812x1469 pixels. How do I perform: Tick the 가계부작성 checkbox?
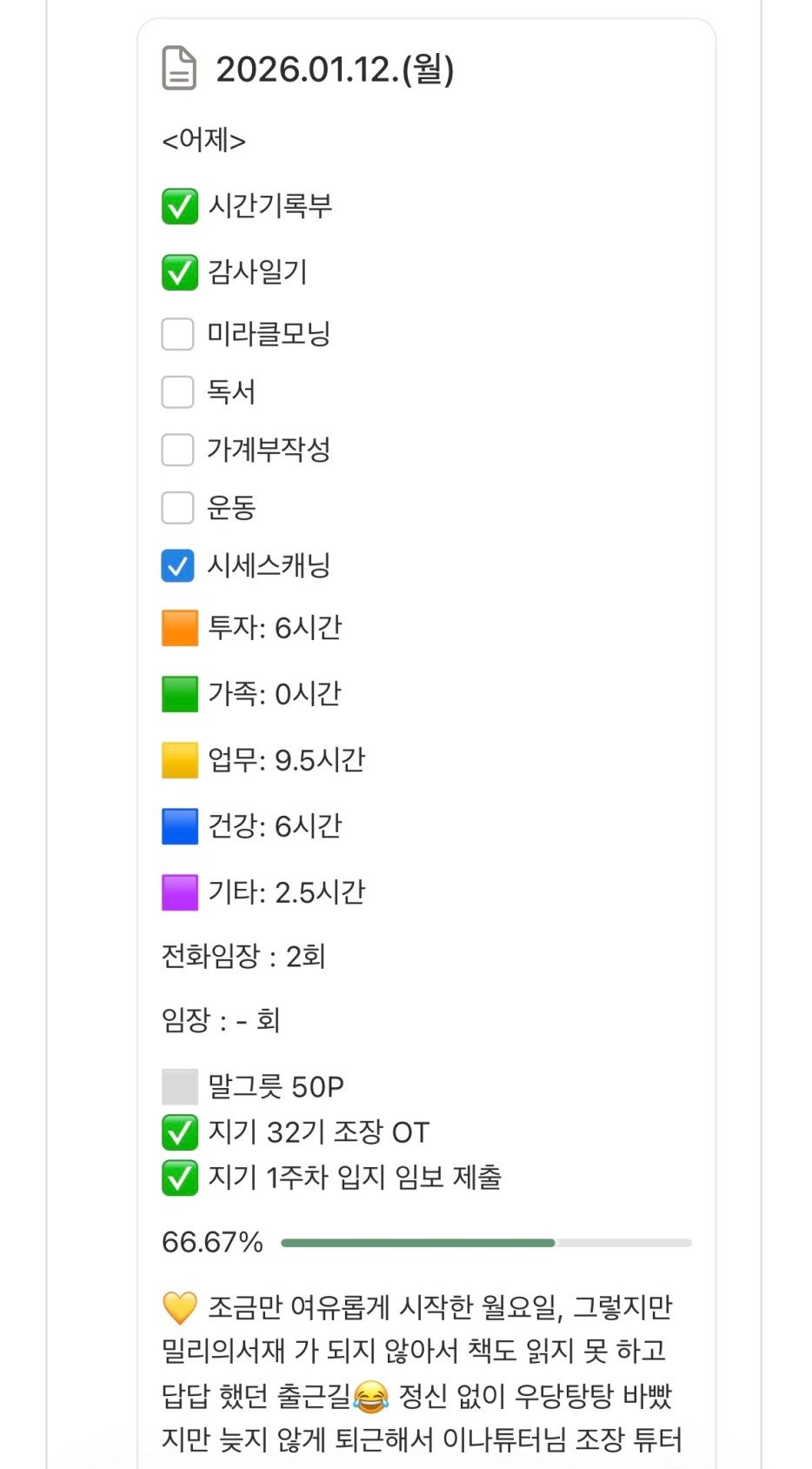point(178,450)
